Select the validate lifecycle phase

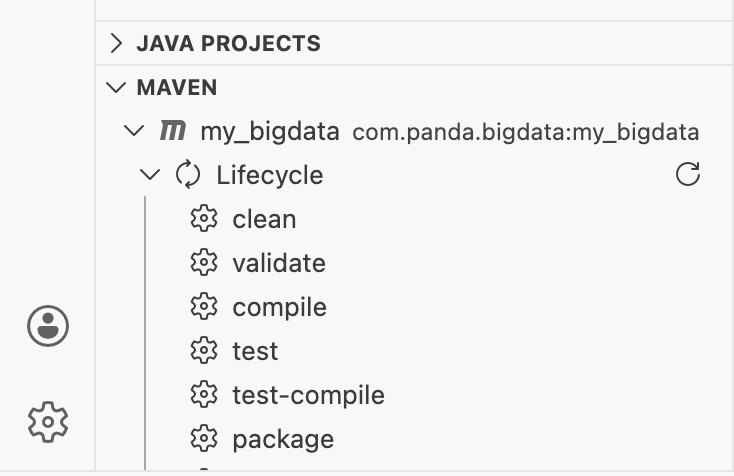(279, 263)
